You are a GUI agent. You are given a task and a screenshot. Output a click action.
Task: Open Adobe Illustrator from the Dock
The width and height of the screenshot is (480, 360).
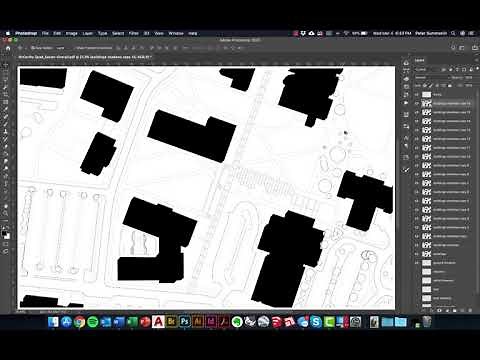click(x=198, y=322)
